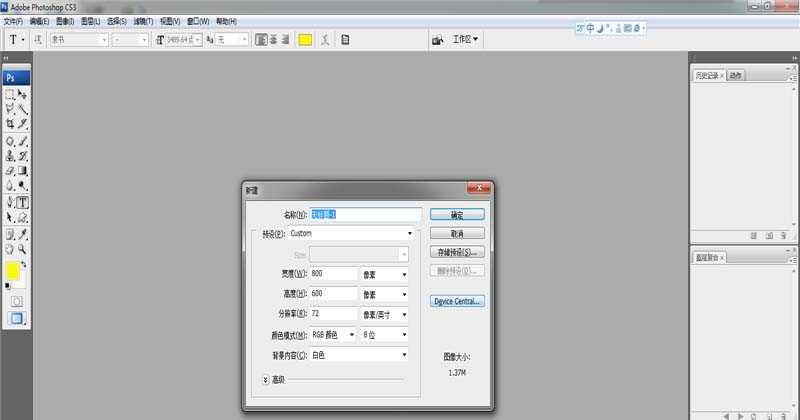
Task: Open the 文件(F) menu
Action: tap(13, 20)
